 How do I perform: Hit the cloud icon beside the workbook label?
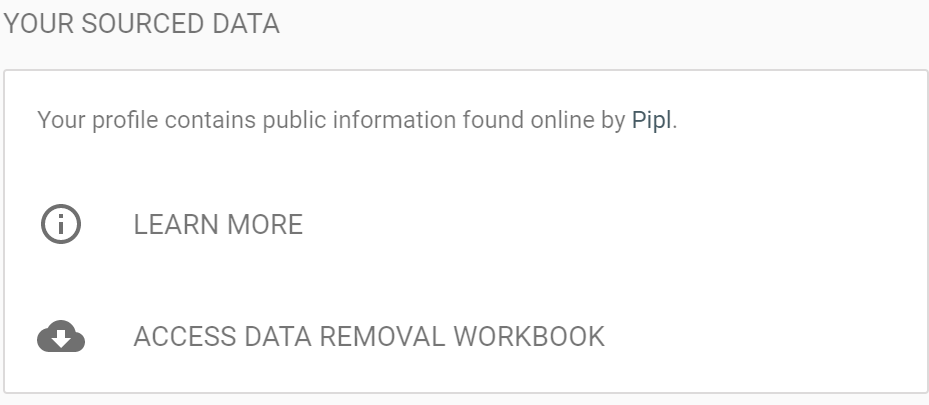click(60, 337)
